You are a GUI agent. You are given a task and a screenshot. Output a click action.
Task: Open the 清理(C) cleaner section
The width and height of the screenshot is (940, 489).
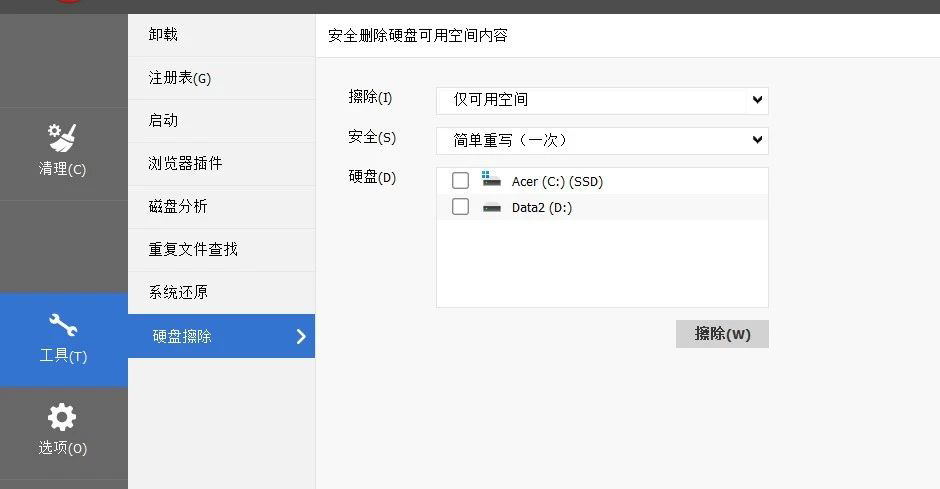pyautogui.click(x=64, y=153)
